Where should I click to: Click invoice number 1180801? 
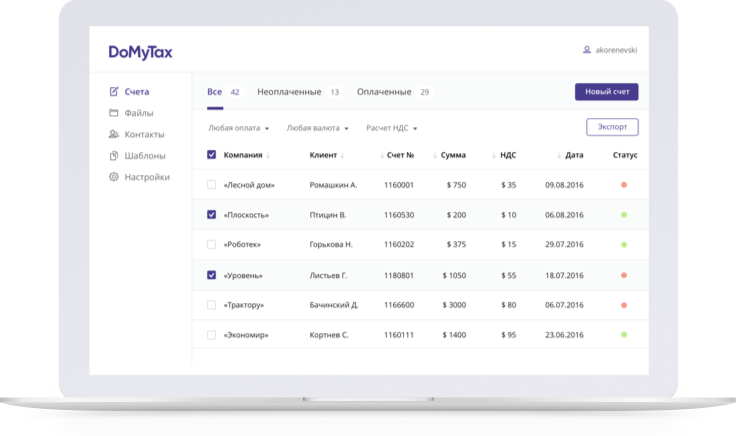click(x=399, y=275)
